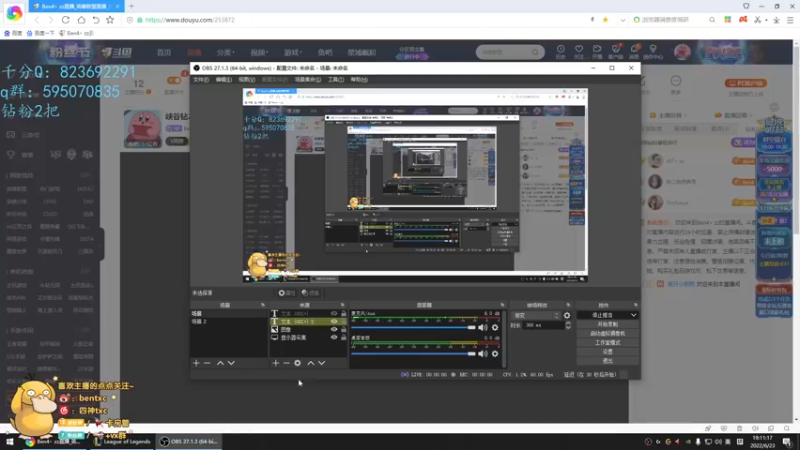This screenshot has height=450, width=800.
Task: Toggle lock on the display capture source
Action: tap(343, 337)
